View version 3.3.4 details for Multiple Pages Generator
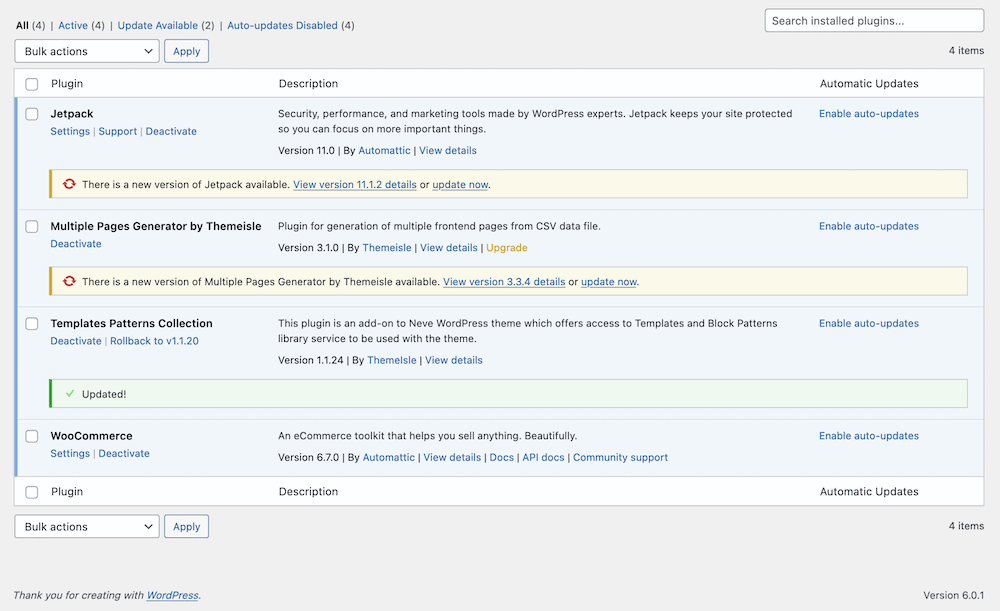This screenshot has width=1000, height=611. coord(503,281)
